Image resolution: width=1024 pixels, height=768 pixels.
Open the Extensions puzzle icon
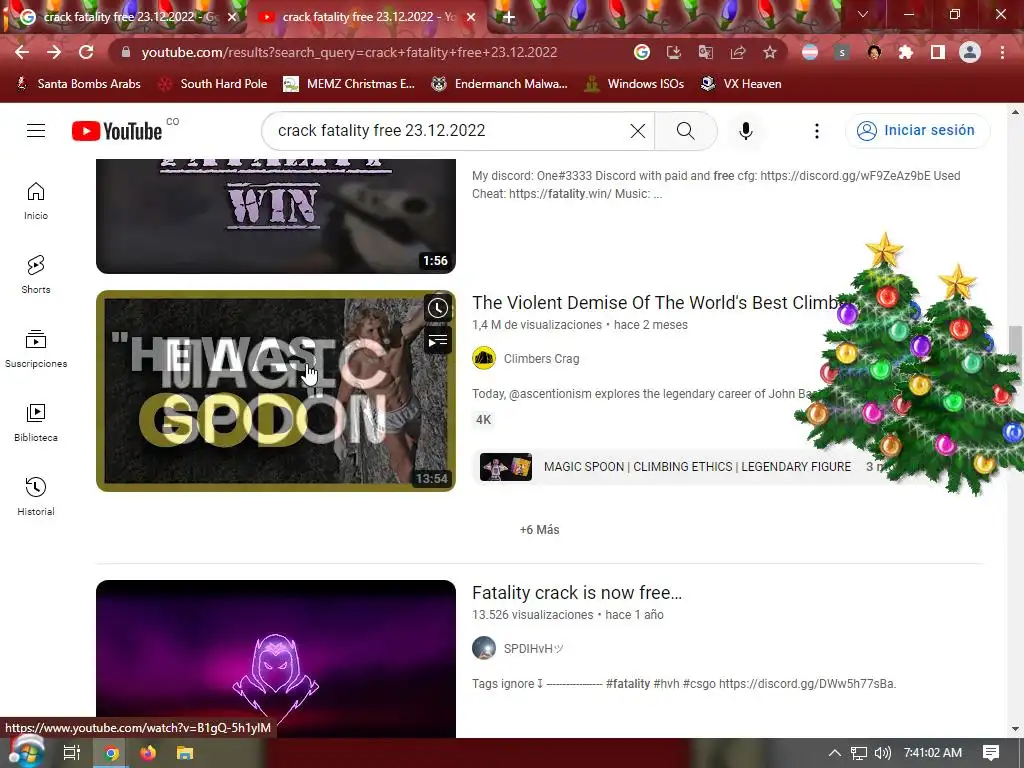coord(906,52)
